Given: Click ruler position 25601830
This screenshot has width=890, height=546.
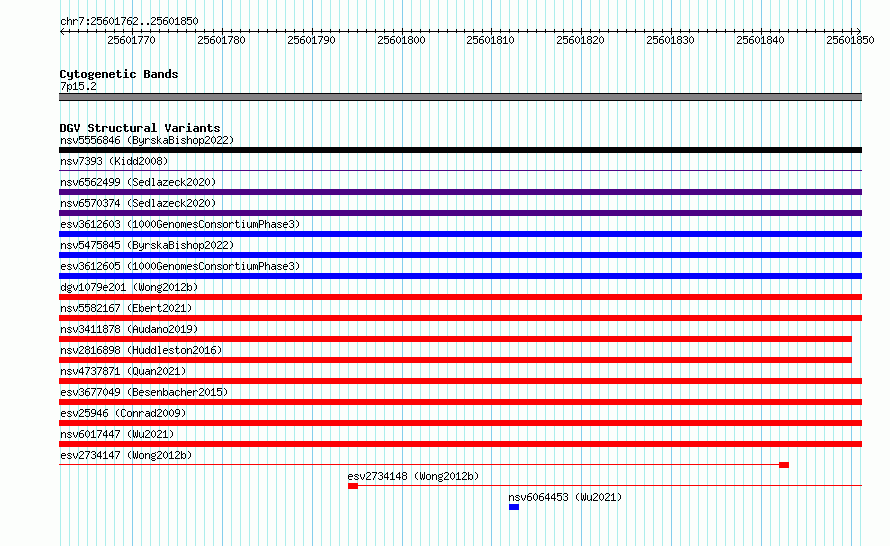Looking at the screenshot, I should [670, 40].
